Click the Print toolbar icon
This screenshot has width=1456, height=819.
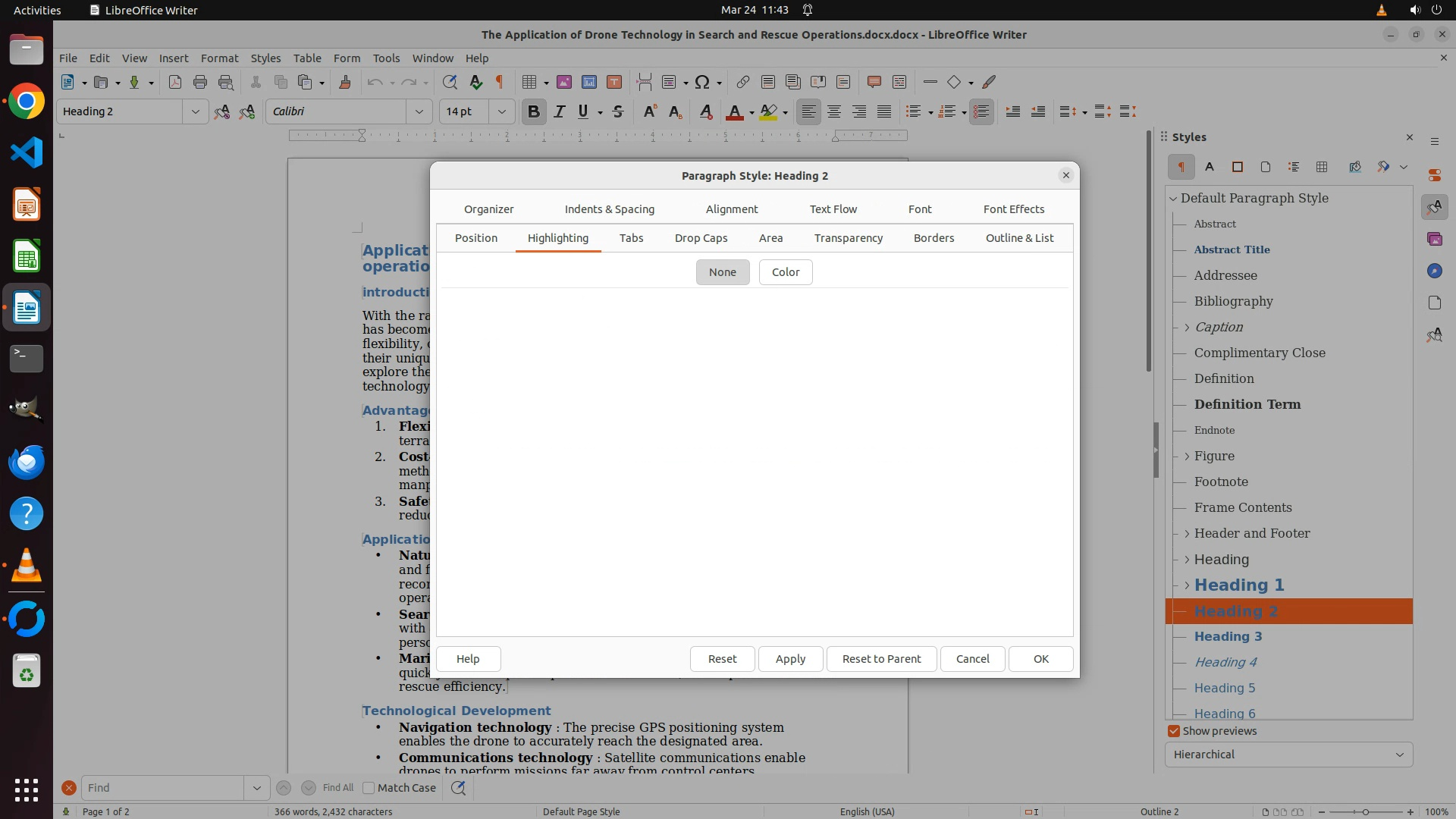tap(200, 82)
